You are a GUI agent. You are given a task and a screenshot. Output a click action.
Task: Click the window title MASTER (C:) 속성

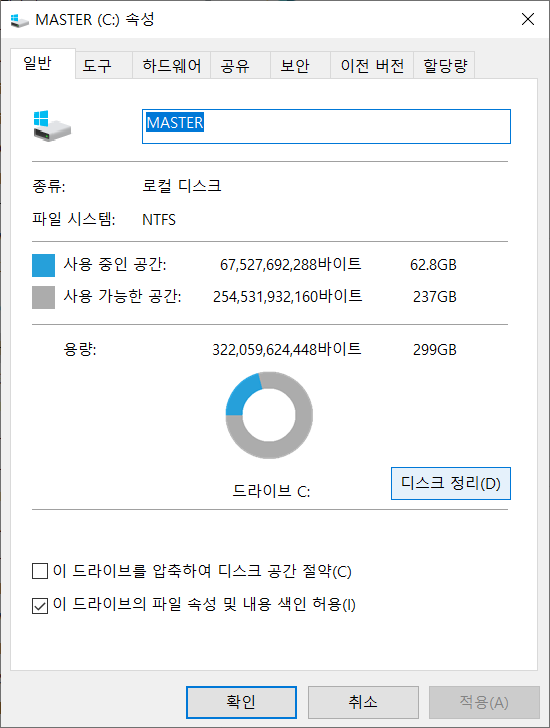coord(95,20)
